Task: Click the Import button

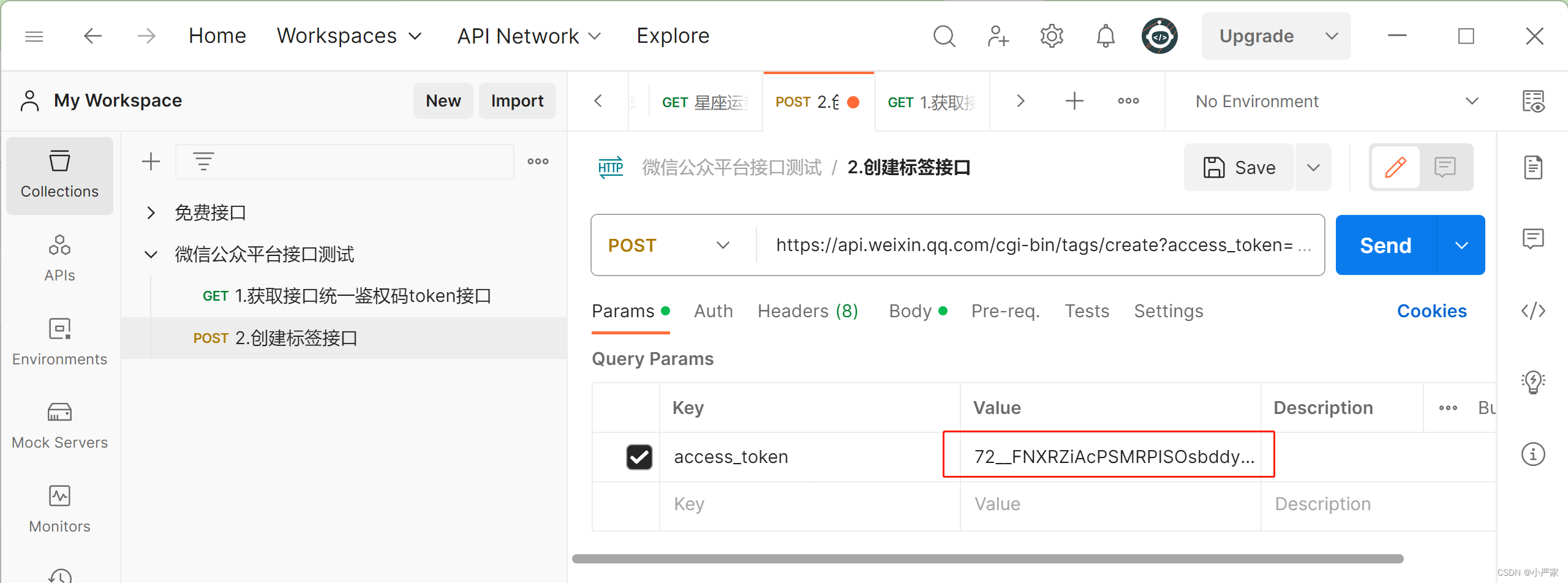Action: click(x=517, y=101)
